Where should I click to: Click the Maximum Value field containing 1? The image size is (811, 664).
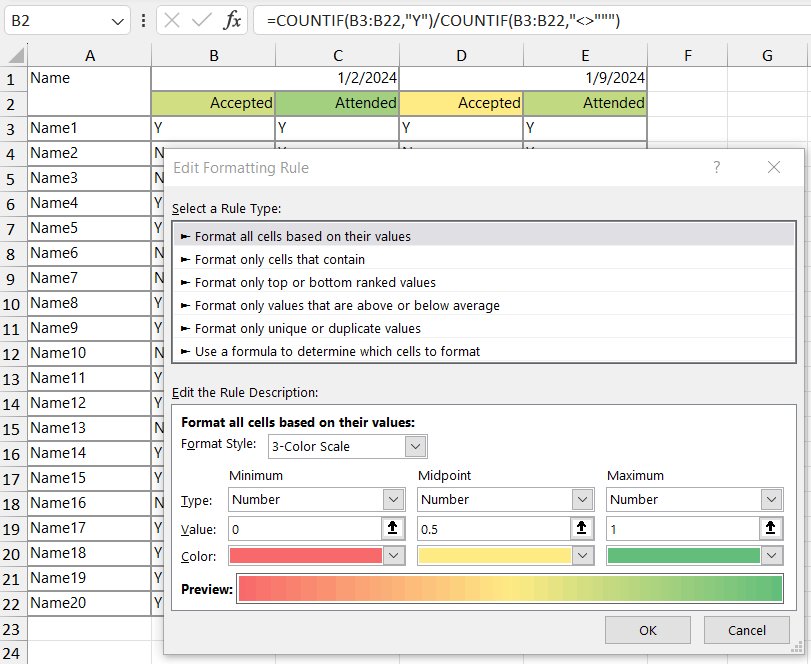tap(683, 529)
